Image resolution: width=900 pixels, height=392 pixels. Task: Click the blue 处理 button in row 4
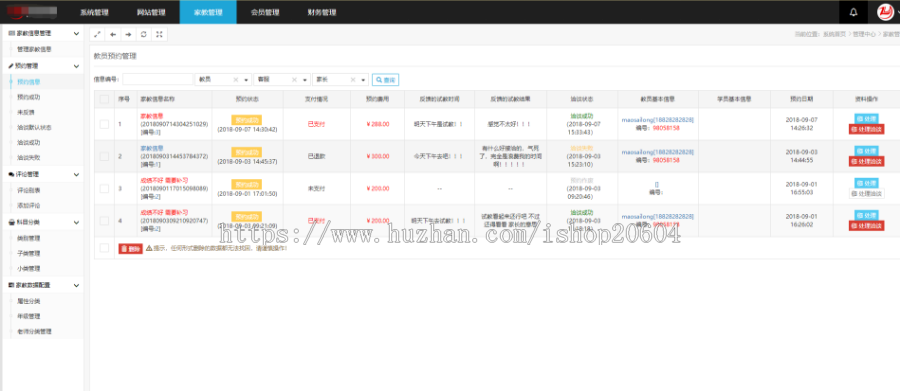tap(867, 215)
